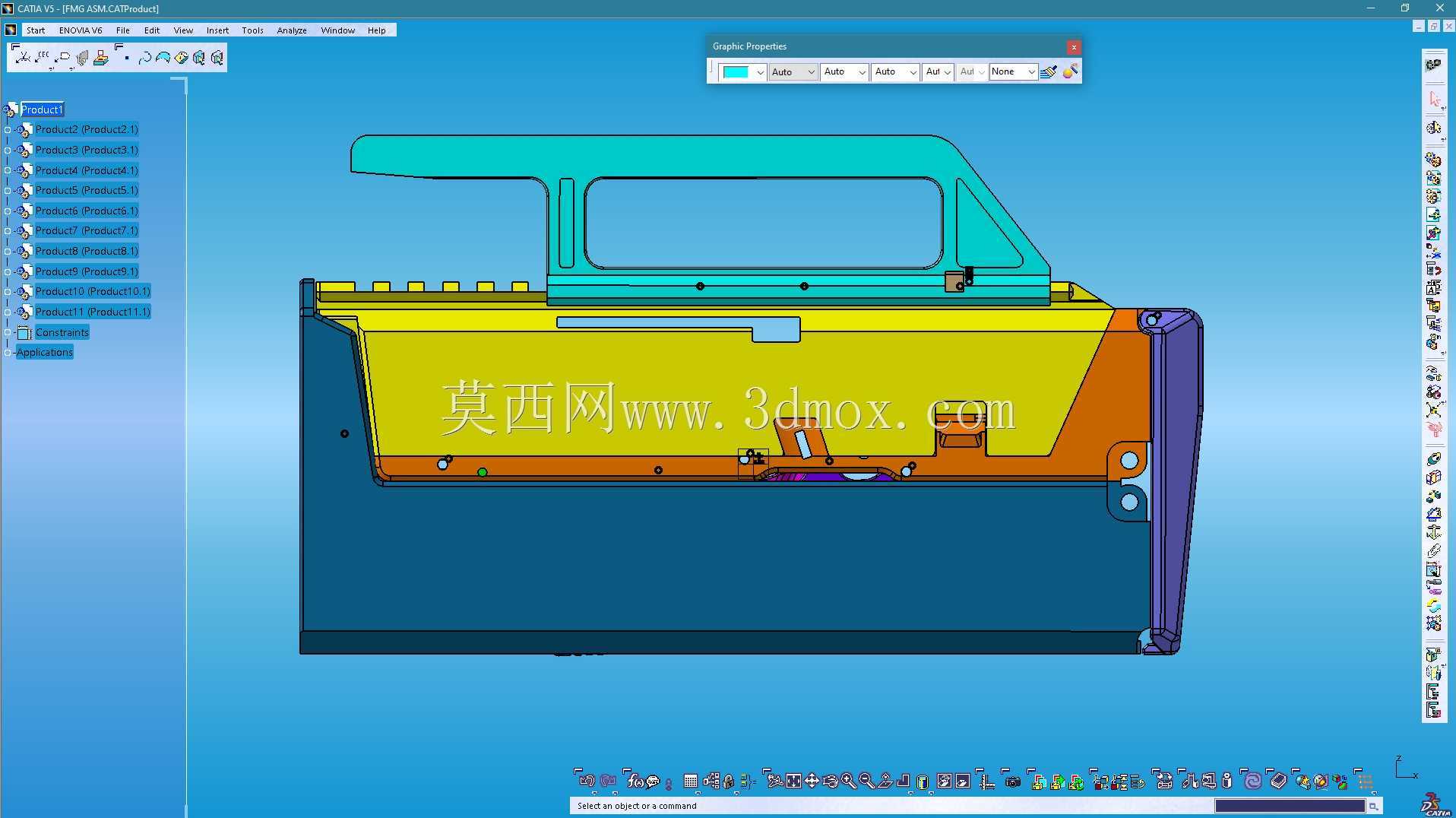Click the Measure Between ruler icon
The height and width of the screenshot is (818, 1456).
click(986, 782)
